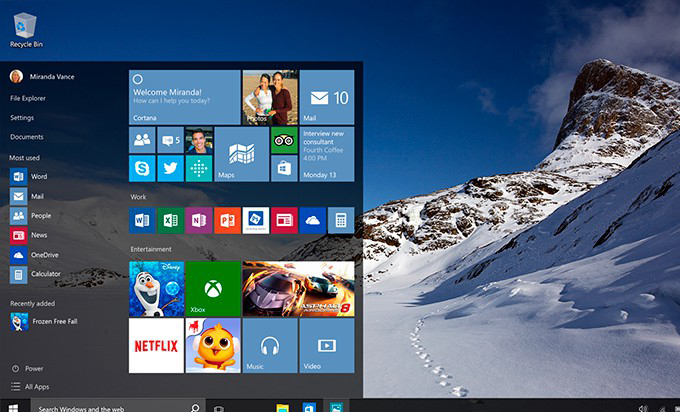Open the Photos live tile

tap(270, 97)
